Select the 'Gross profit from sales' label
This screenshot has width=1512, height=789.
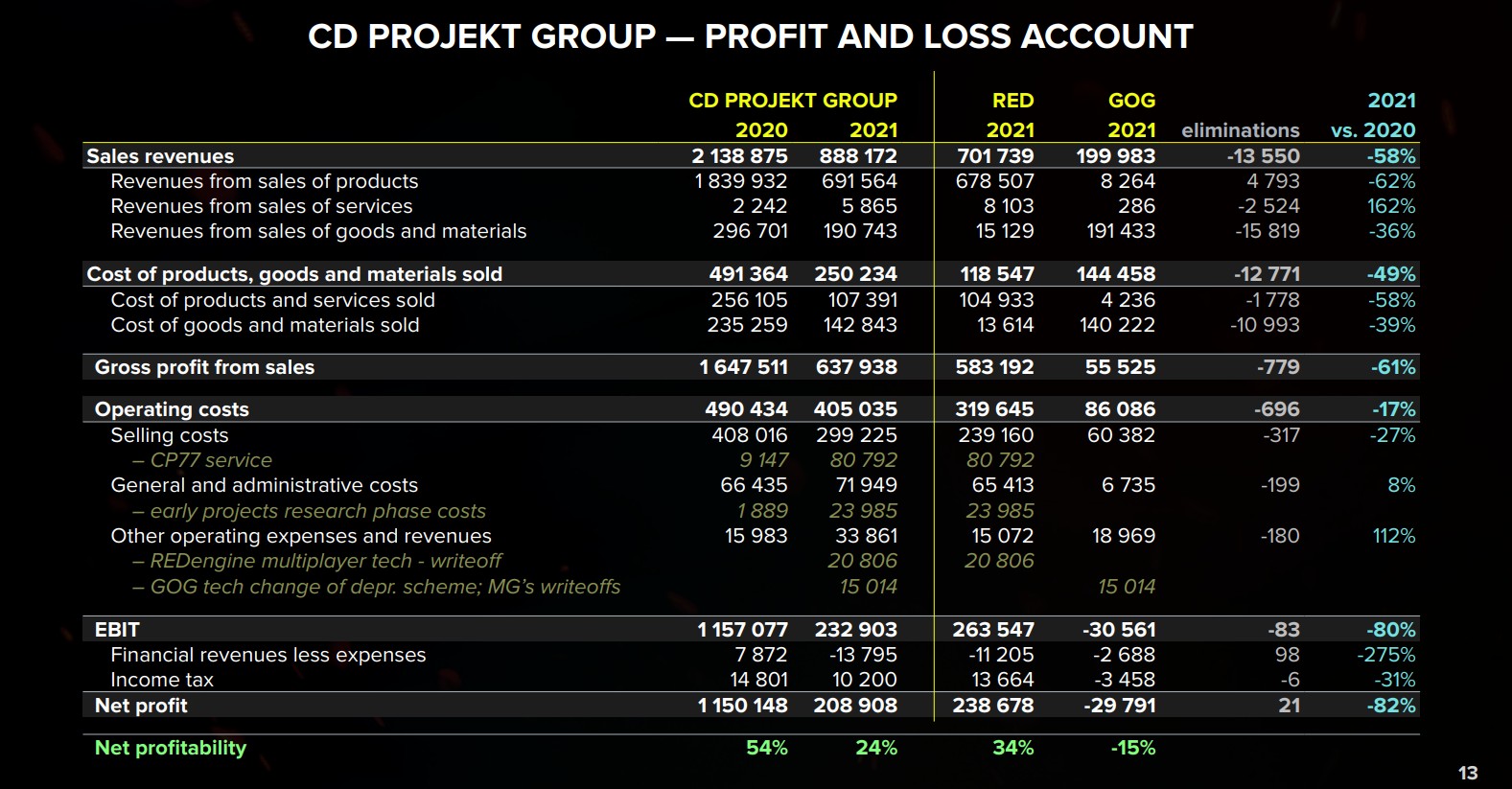click(x=204, y=367)
